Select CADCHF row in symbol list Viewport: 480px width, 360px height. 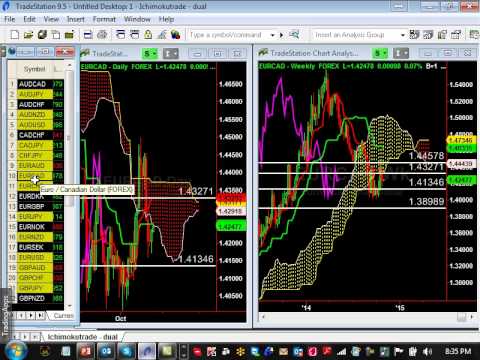[x=35, y=135]
